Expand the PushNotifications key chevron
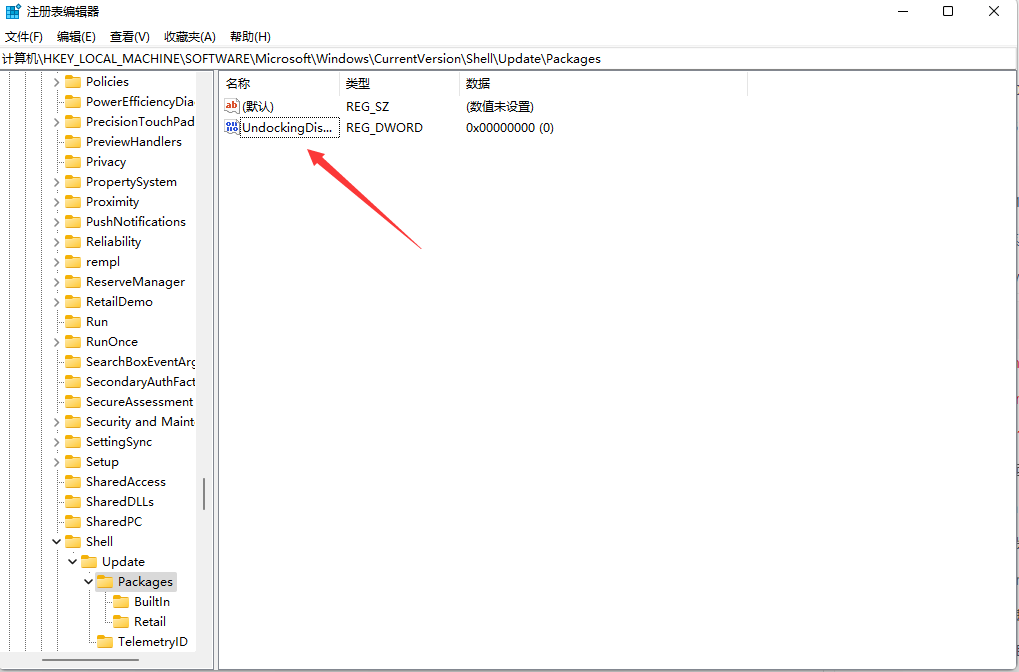The width and height of the screenshot is (1019, 672). pos(59,221)
